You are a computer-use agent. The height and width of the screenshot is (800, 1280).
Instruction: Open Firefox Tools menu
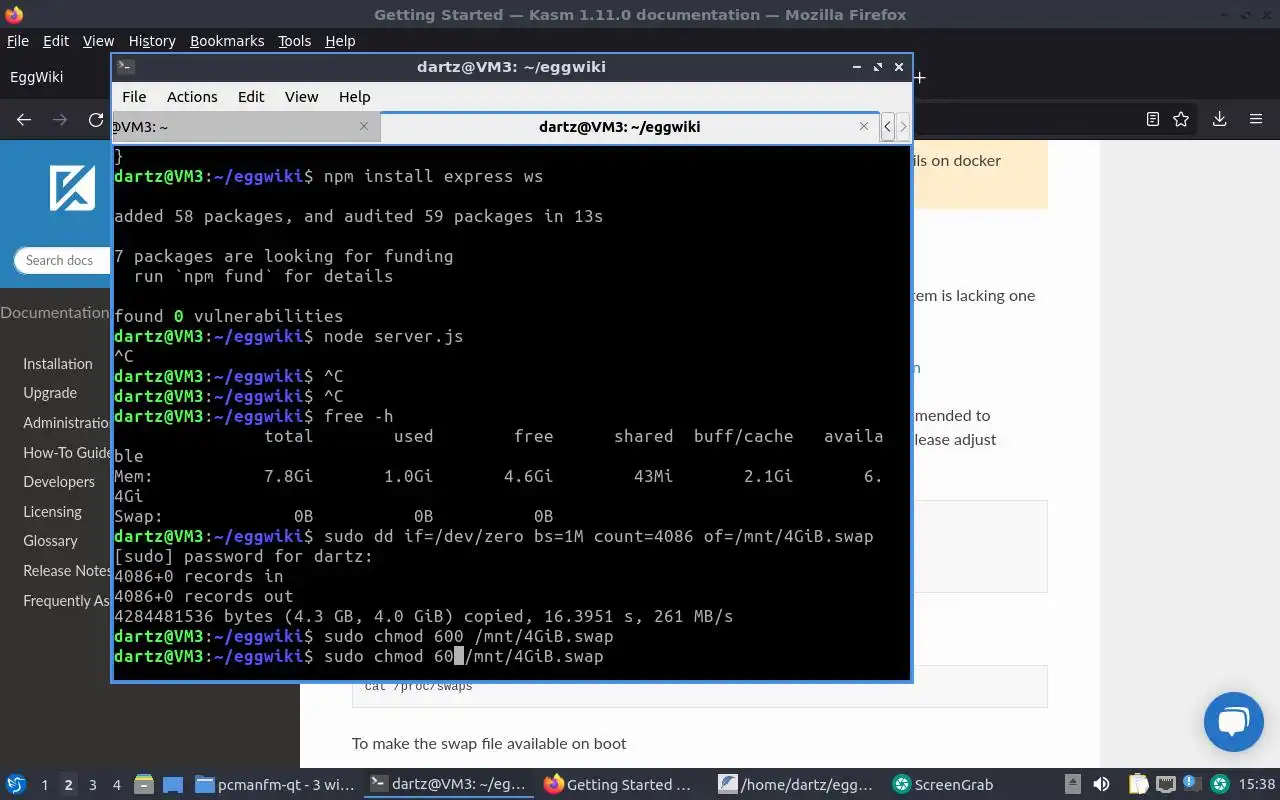click(x=294, y=41)
